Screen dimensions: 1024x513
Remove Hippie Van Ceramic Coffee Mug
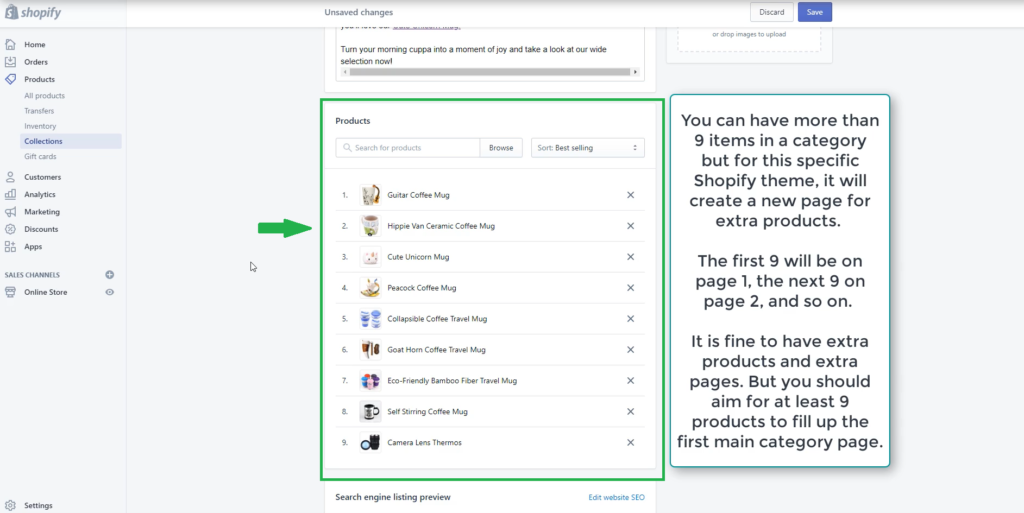click(x=630, y=226)
